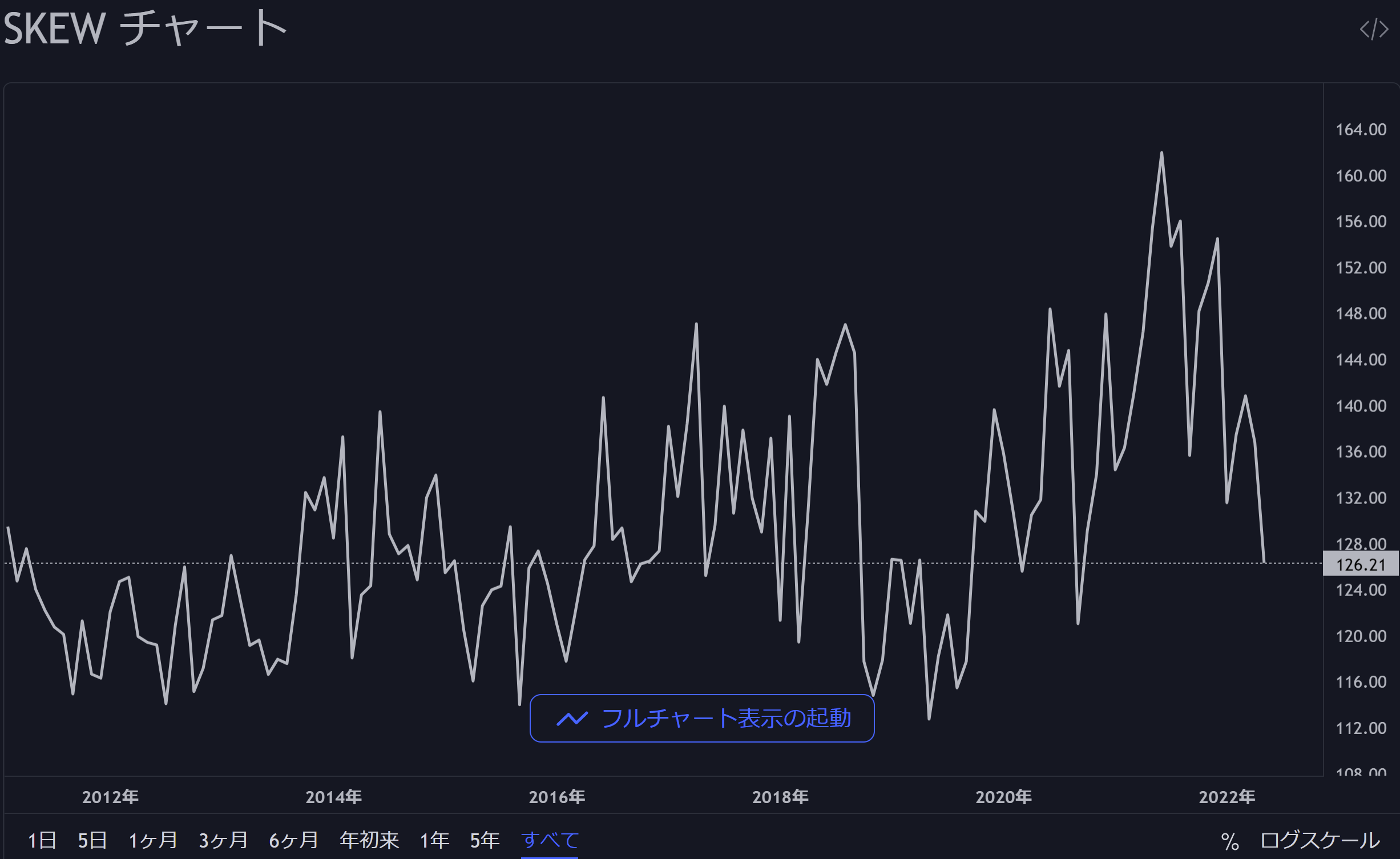Click the 2012年 time axis label

click(x=110, y=797)
